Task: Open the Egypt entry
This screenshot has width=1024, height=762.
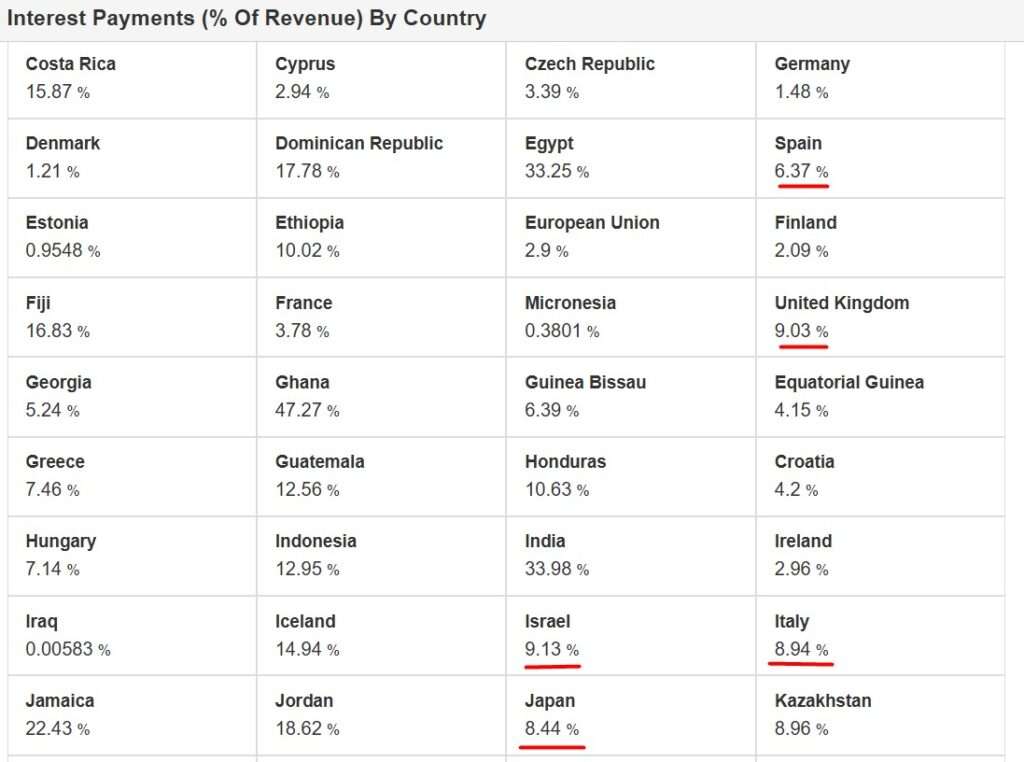Action: point(549,144)
